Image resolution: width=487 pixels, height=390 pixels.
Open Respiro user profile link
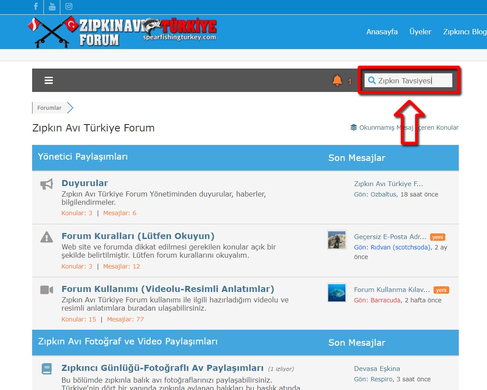click(x=381, y=379)
